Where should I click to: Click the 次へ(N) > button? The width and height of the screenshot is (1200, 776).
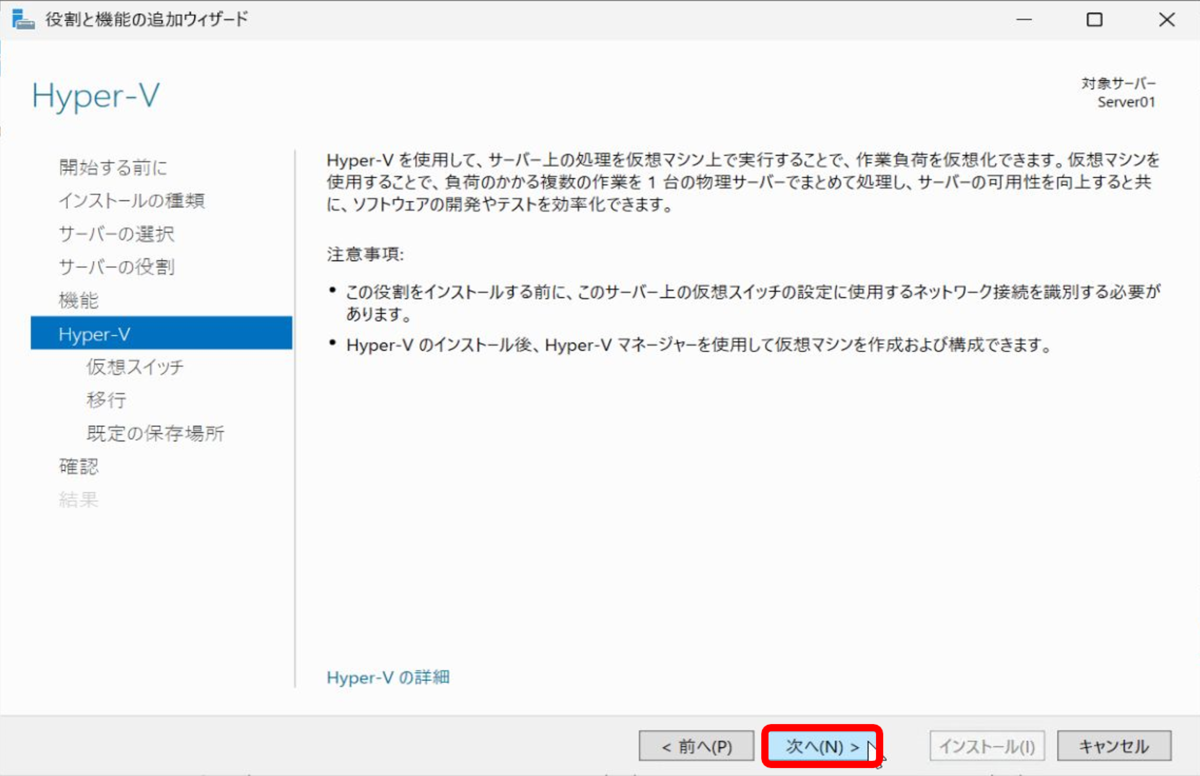click(822, 746)
